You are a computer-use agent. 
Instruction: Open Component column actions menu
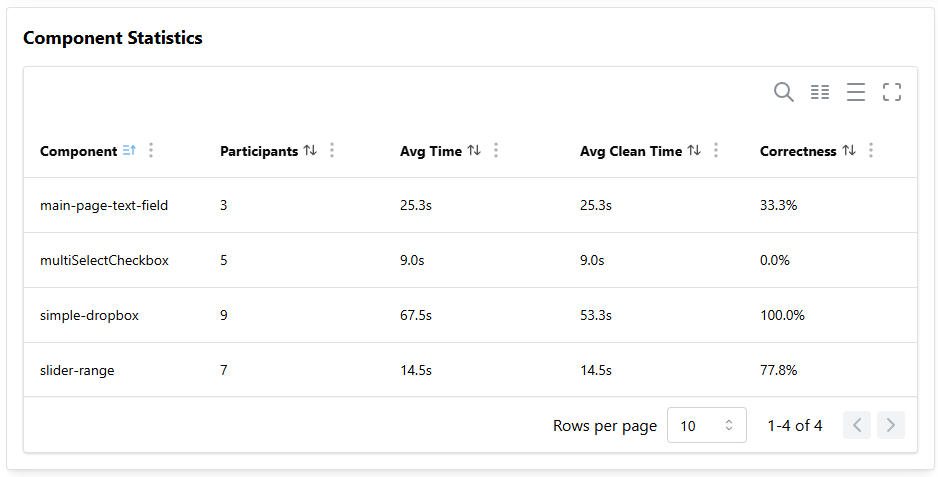[151, 150]
